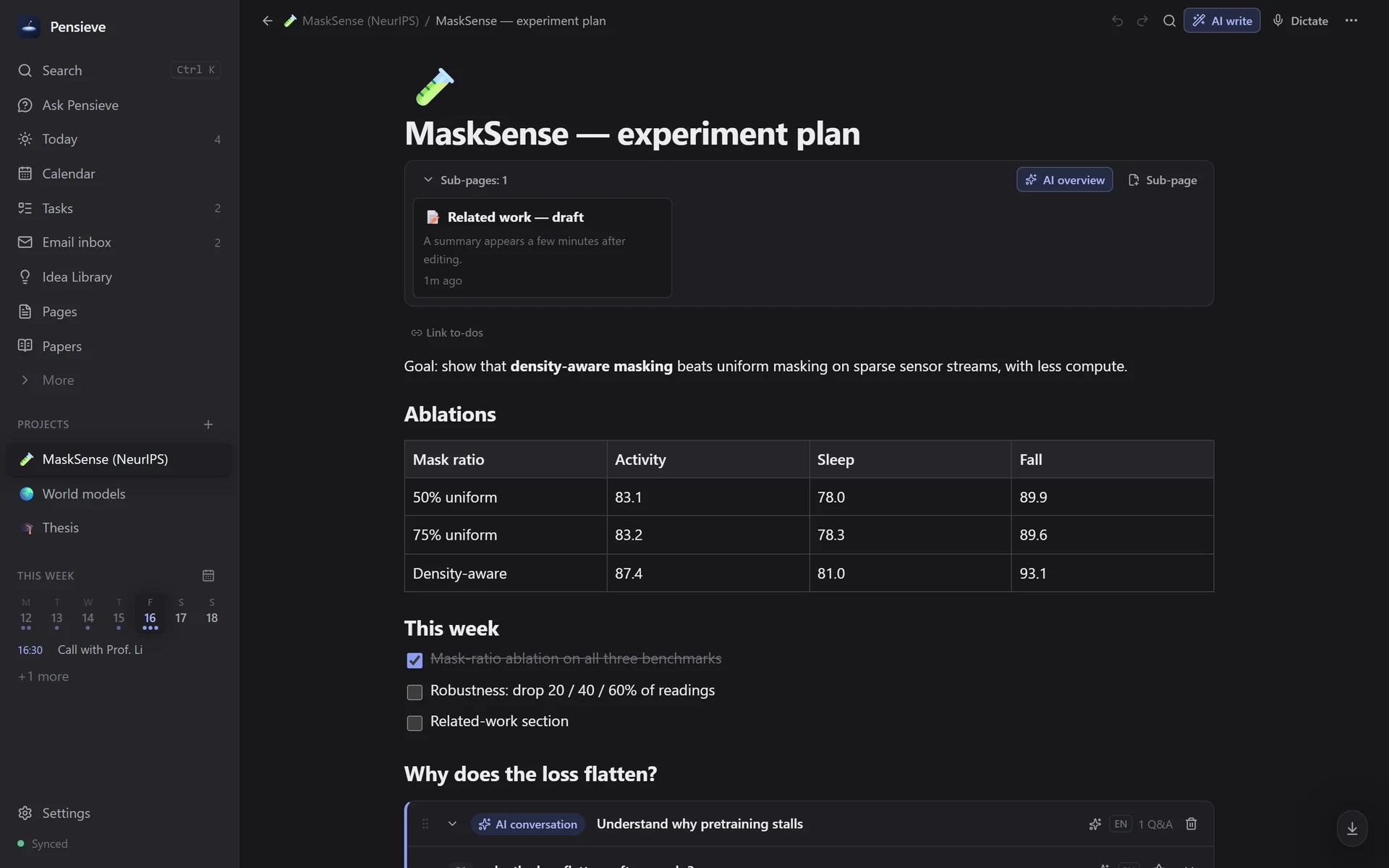
Task: Uncheck the Mask-ratio ablation task
Action: [415, 660]
